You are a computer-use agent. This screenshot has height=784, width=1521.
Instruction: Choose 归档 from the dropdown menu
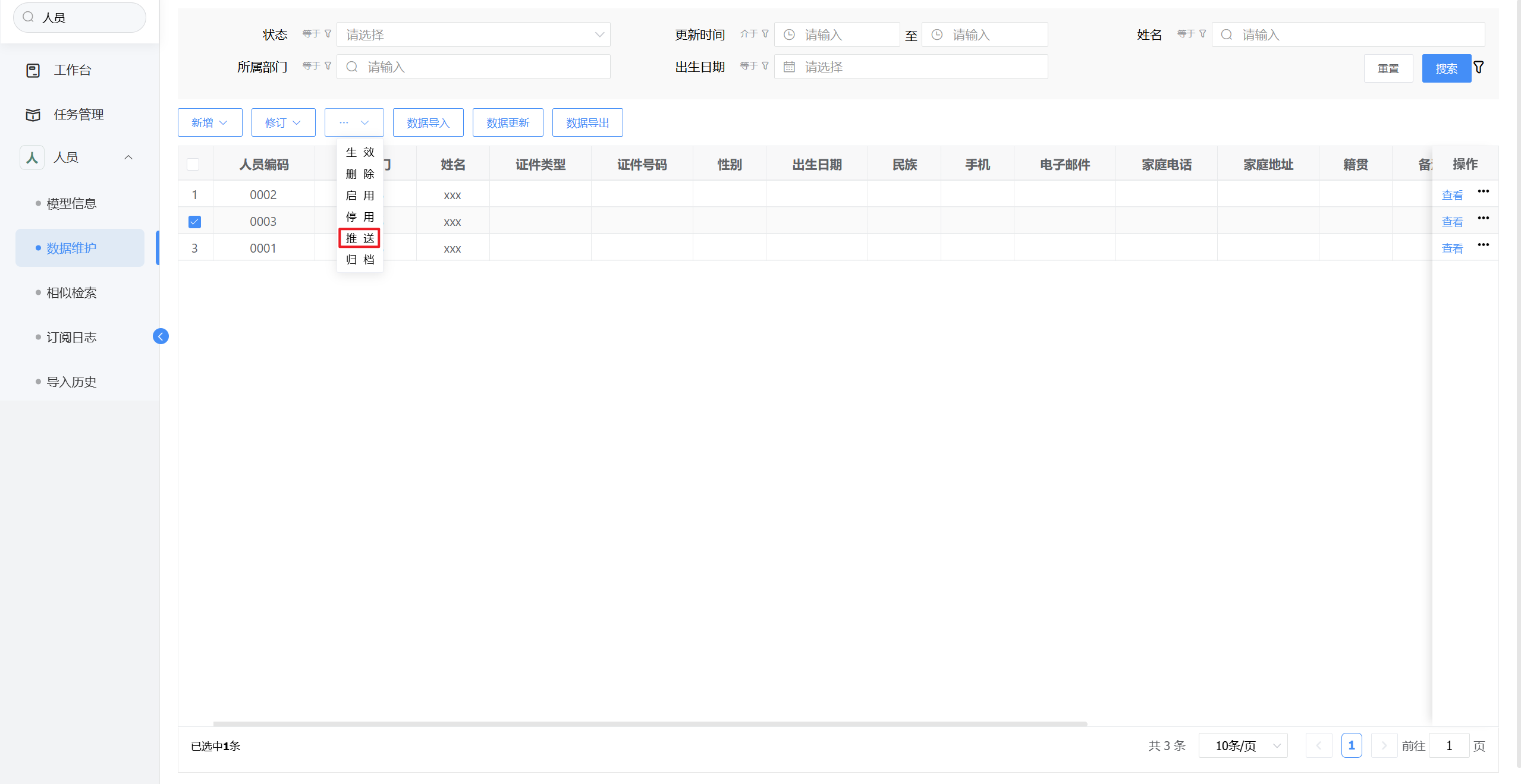pos(360,260)
